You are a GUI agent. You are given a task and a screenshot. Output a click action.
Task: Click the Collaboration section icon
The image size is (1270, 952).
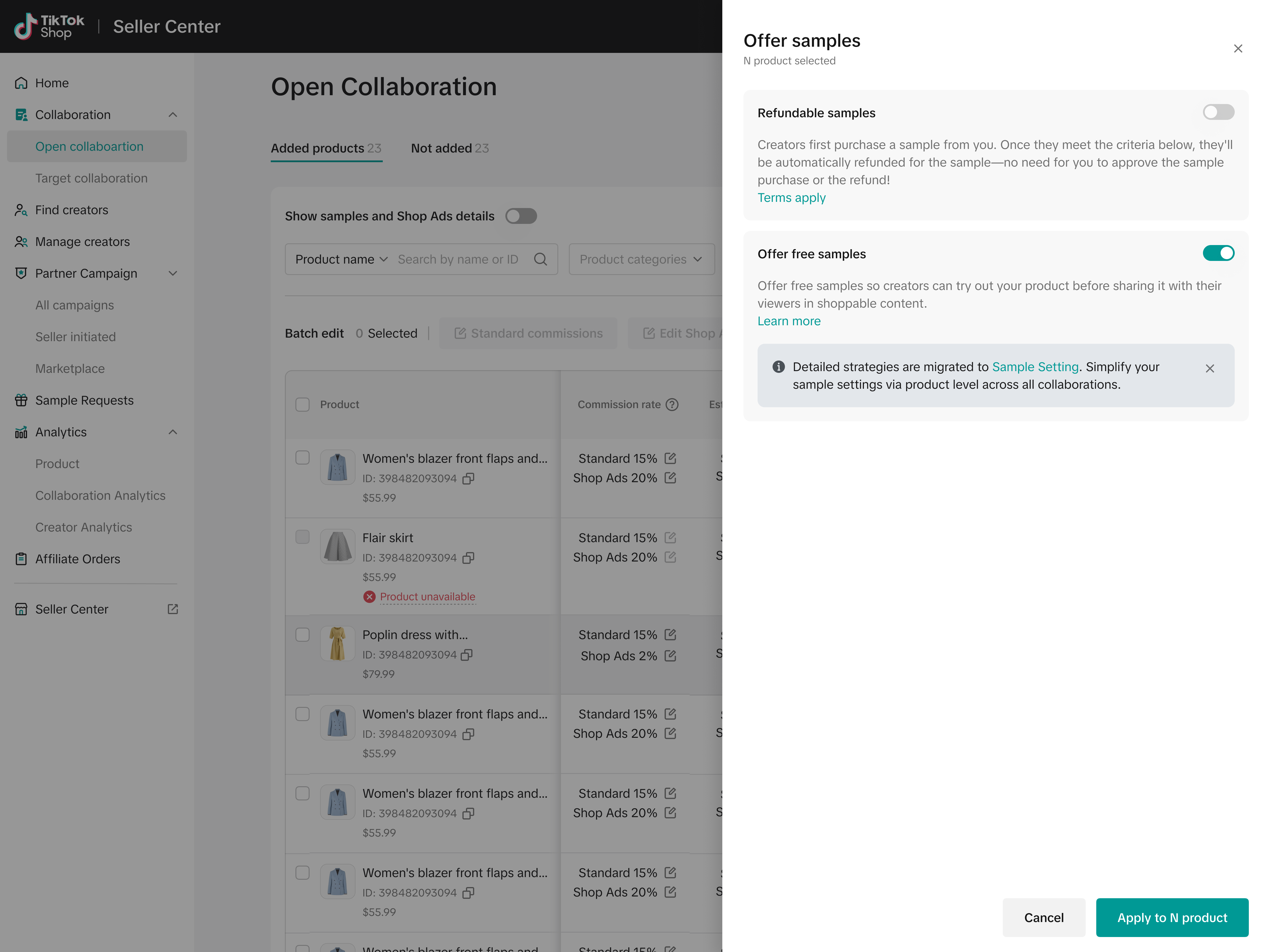pyautogui.click(x=21, y=115)
